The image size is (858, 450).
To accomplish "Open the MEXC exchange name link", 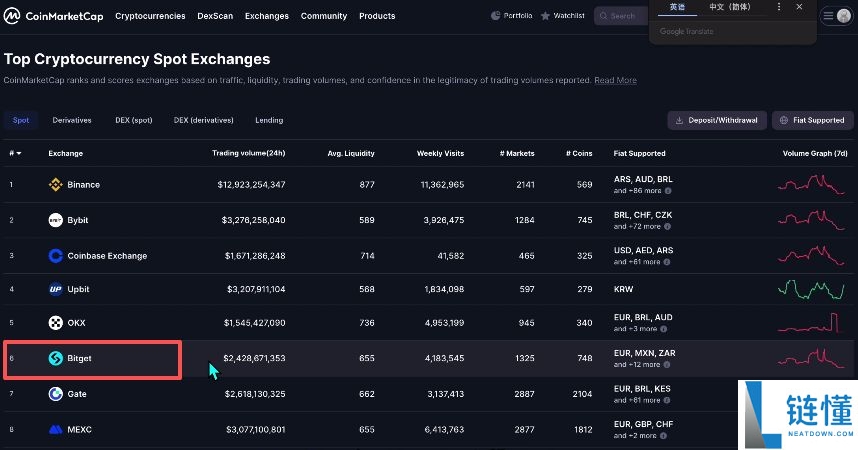I will coord(79,430).
